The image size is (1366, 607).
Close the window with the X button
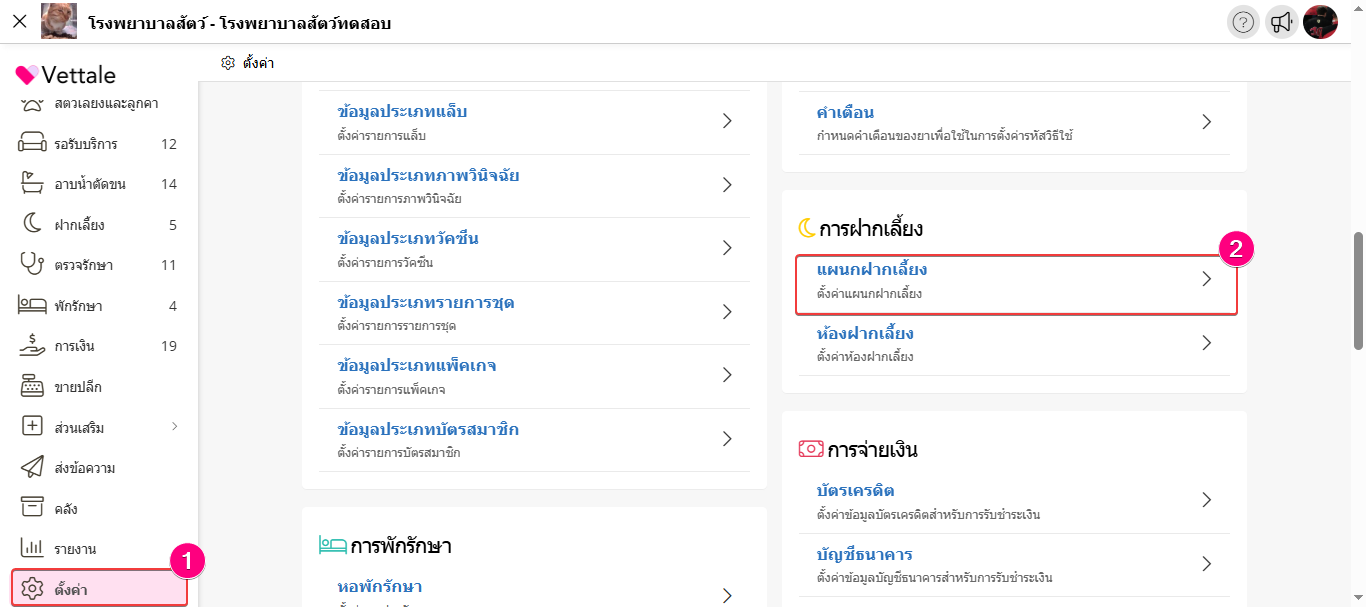click(x=19, y=21)
